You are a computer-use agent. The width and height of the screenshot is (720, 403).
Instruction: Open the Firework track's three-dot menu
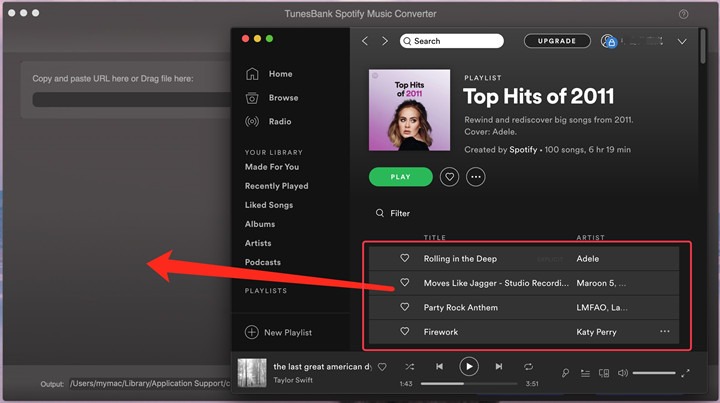665,332
